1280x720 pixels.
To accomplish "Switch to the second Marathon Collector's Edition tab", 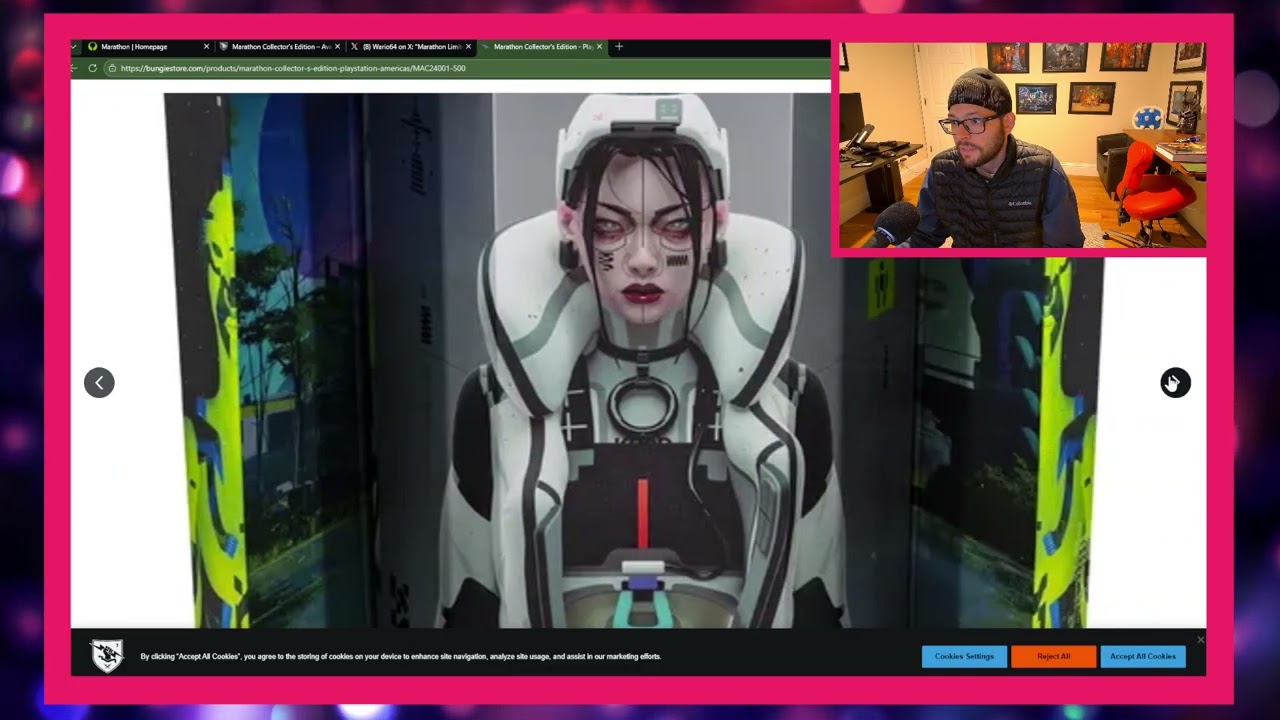I will [279, 46].
